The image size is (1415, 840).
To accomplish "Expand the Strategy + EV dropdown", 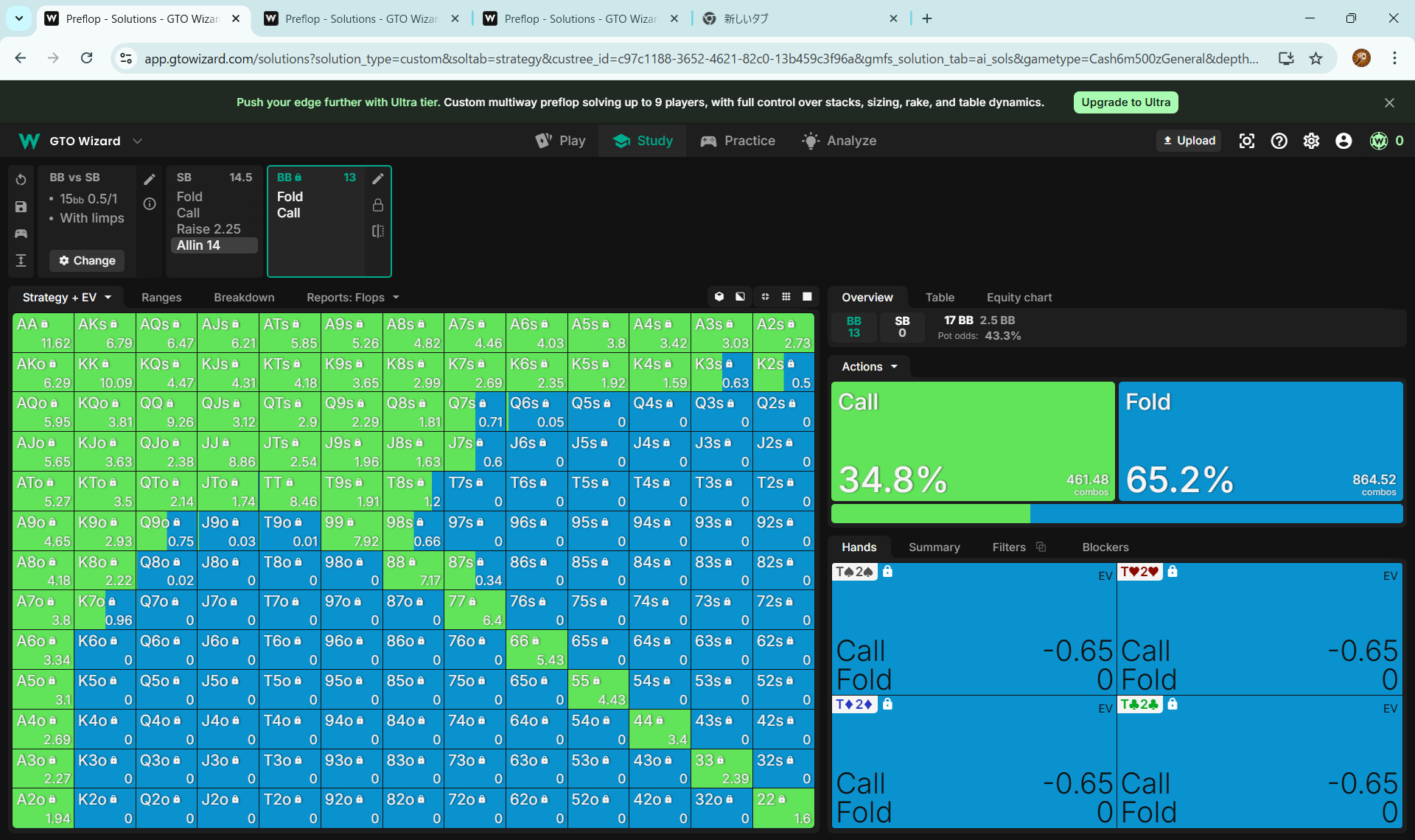I will coord(67,297).
